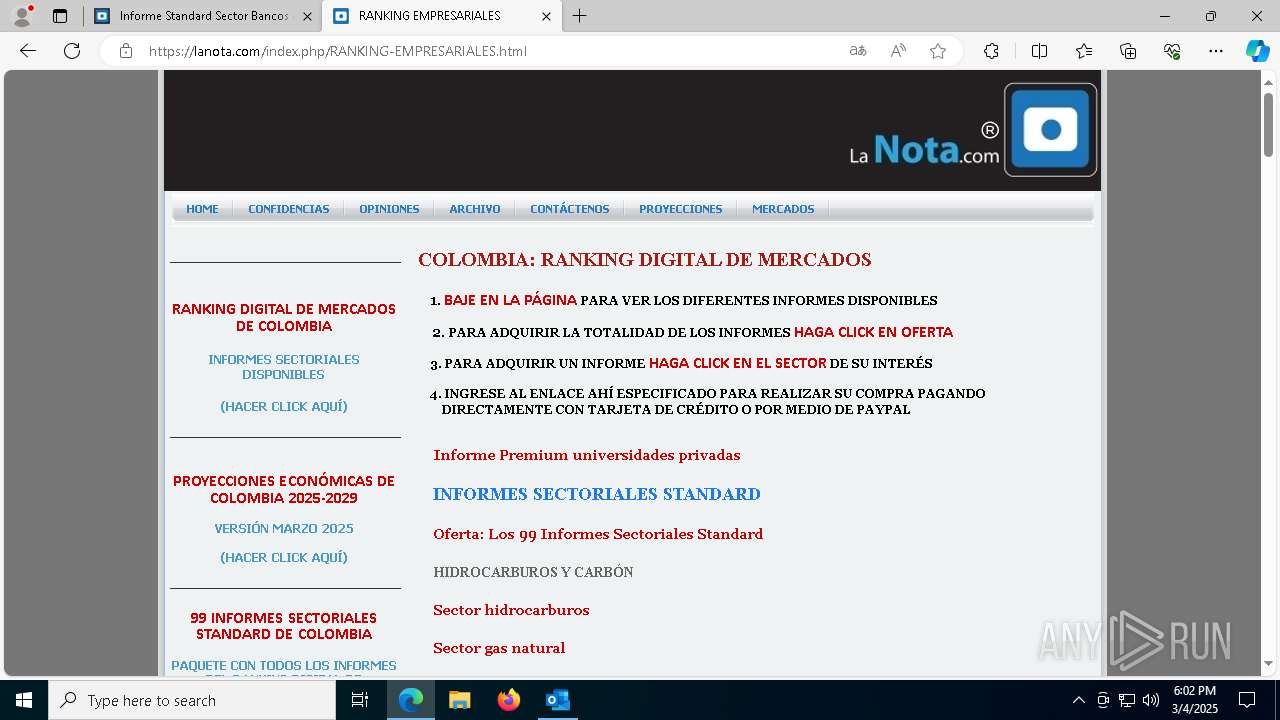This screenshot has height=720, width=1280.
Task: View site information lock icon
Action: point(126,51)
